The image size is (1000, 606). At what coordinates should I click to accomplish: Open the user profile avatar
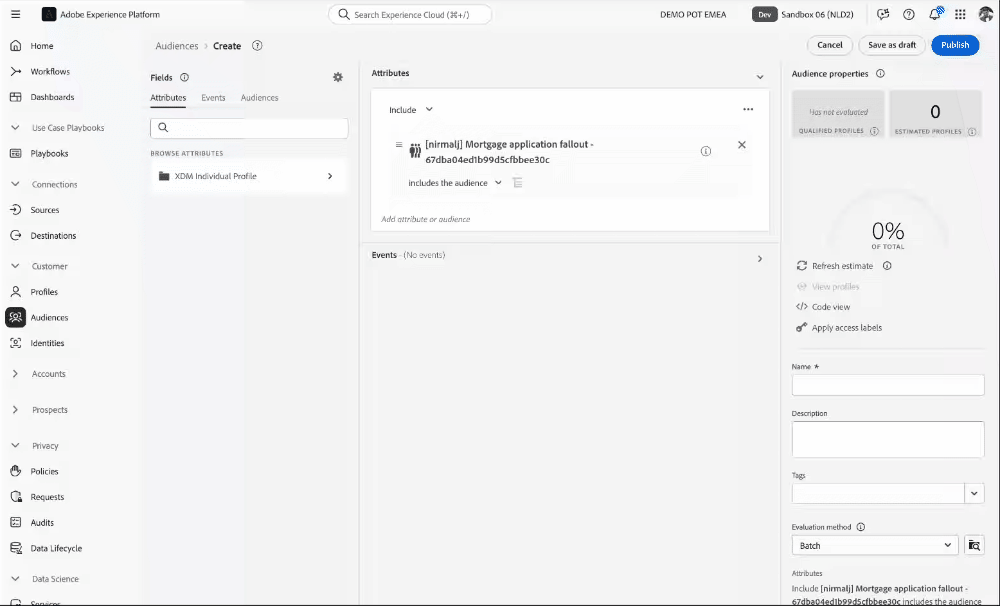click(985, 14)
